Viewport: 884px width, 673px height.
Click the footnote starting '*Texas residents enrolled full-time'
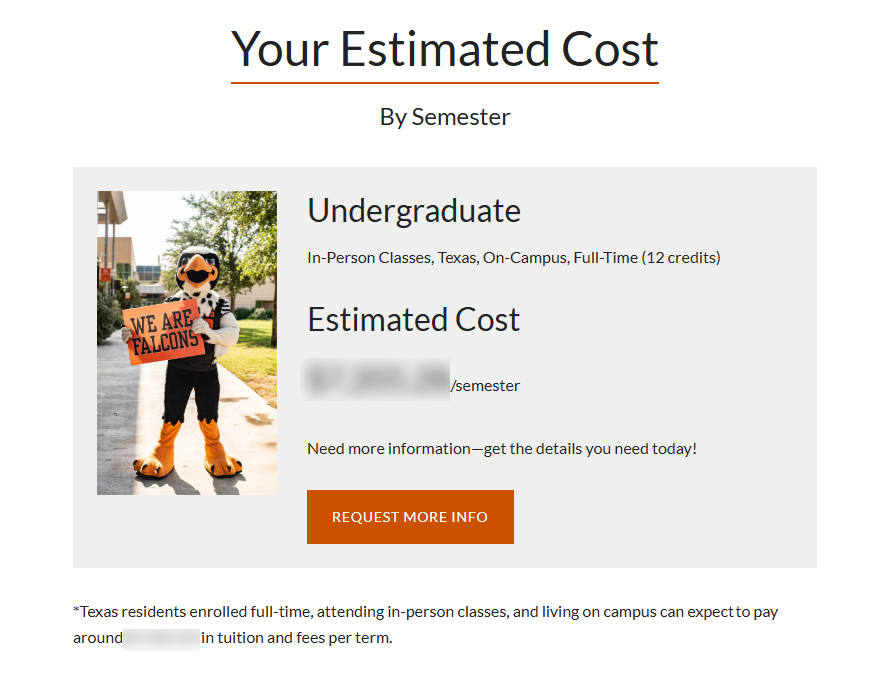click(x=425, y=612)
